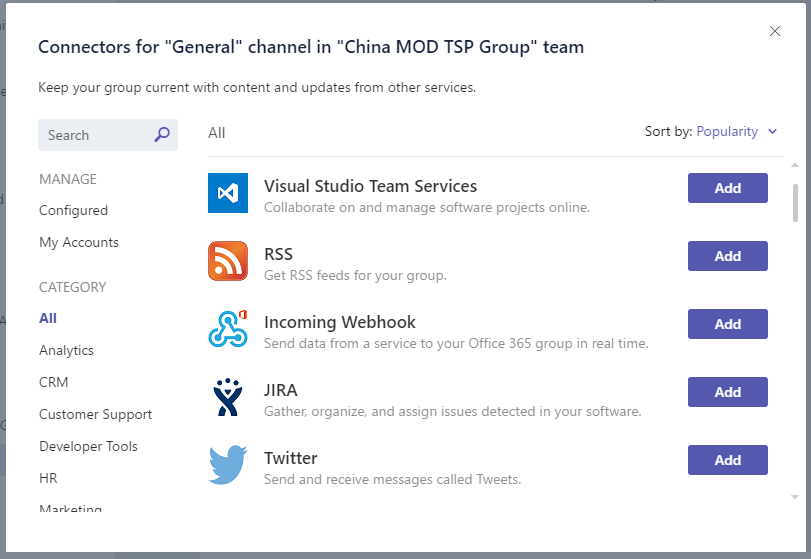Viewport: 811px width, 559px height.
Task: Add the Visual Studio Team Services connector
Action: (727, 188)
